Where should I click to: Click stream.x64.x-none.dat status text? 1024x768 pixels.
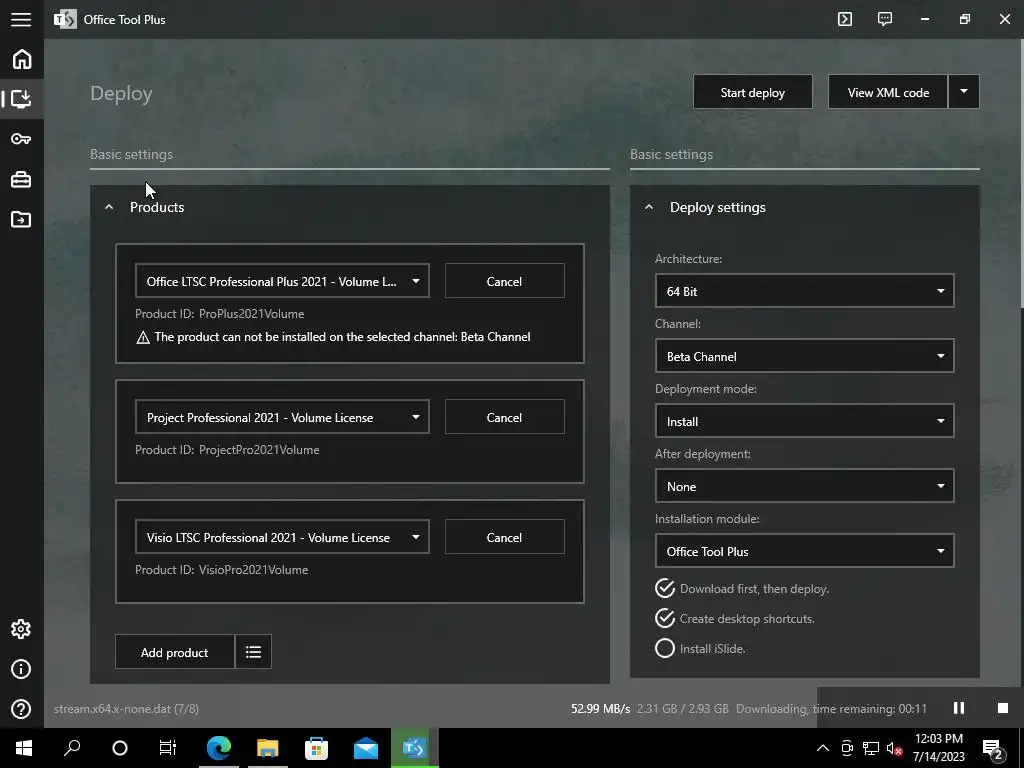tap(126, 709)
